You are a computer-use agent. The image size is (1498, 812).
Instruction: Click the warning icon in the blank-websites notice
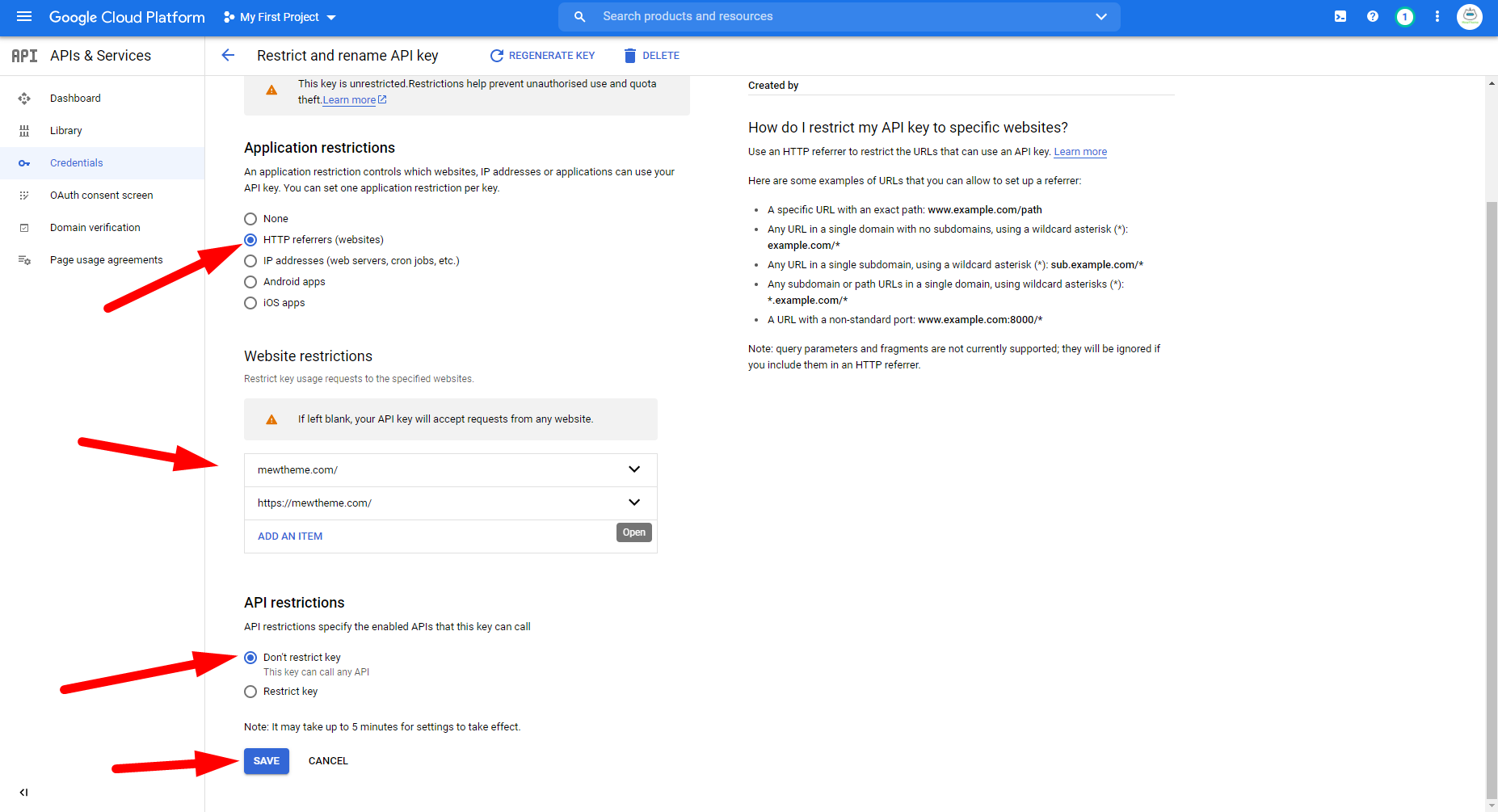pos(271,419)
